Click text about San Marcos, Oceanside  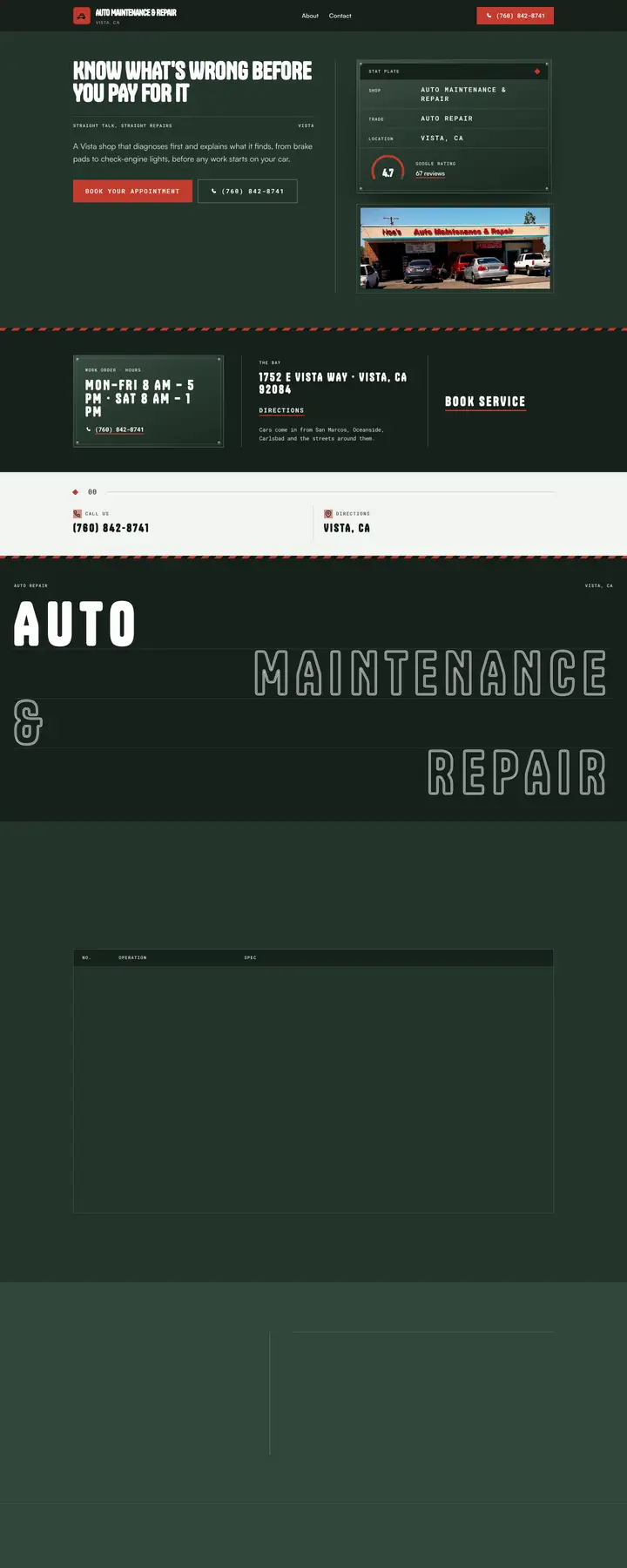[x=321, y=434]
